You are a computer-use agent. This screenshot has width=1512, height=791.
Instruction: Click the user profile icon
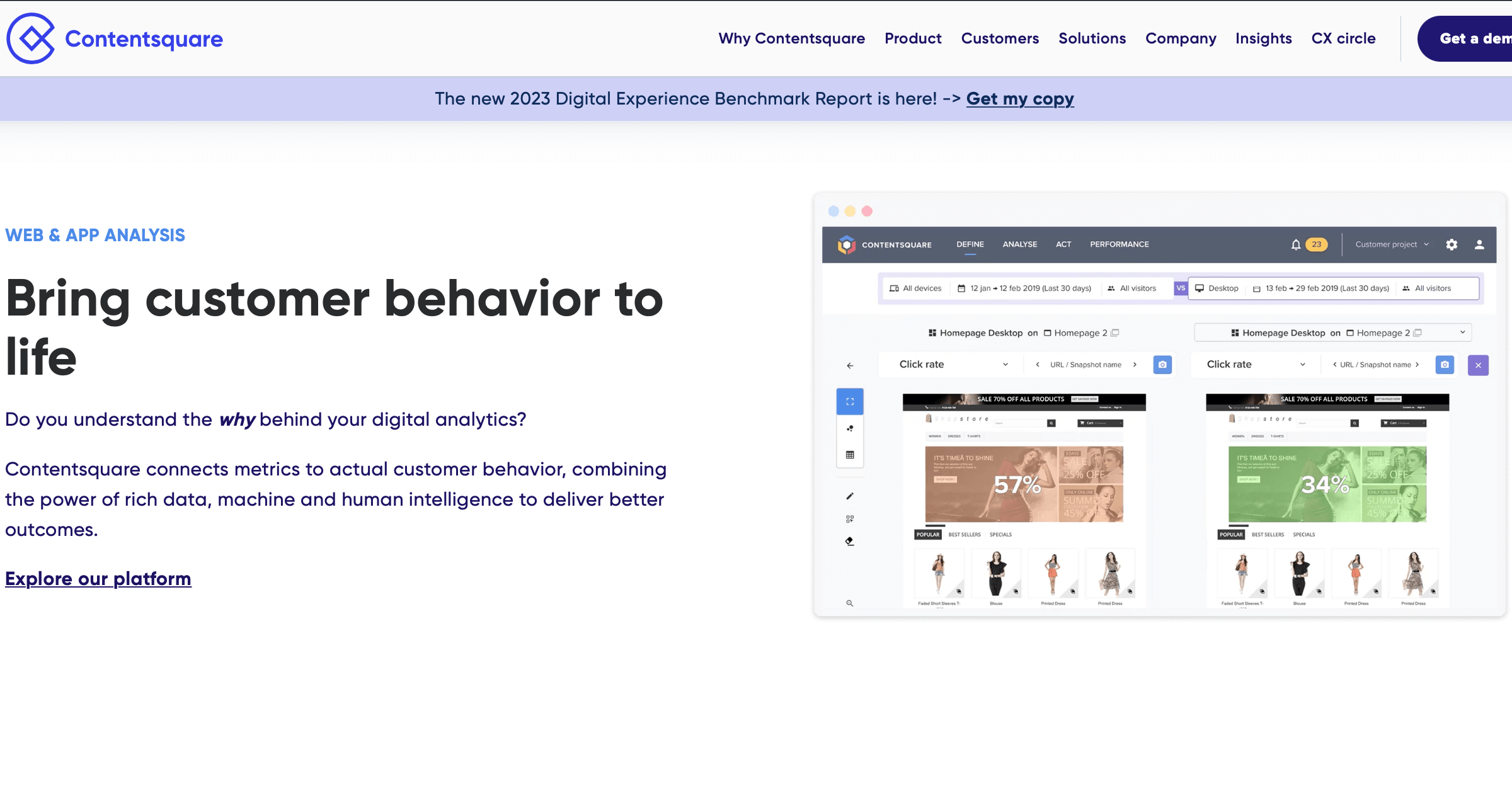[x=1479, y=245]
